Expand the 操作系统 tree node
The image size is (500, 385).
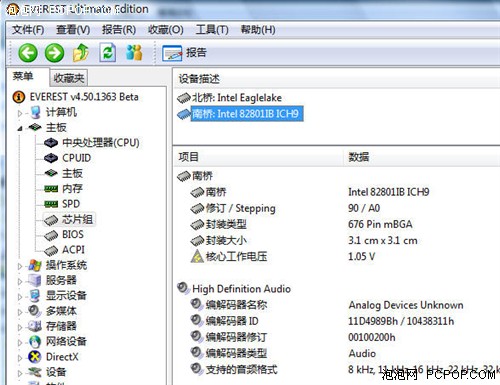[x=20, y=266]
